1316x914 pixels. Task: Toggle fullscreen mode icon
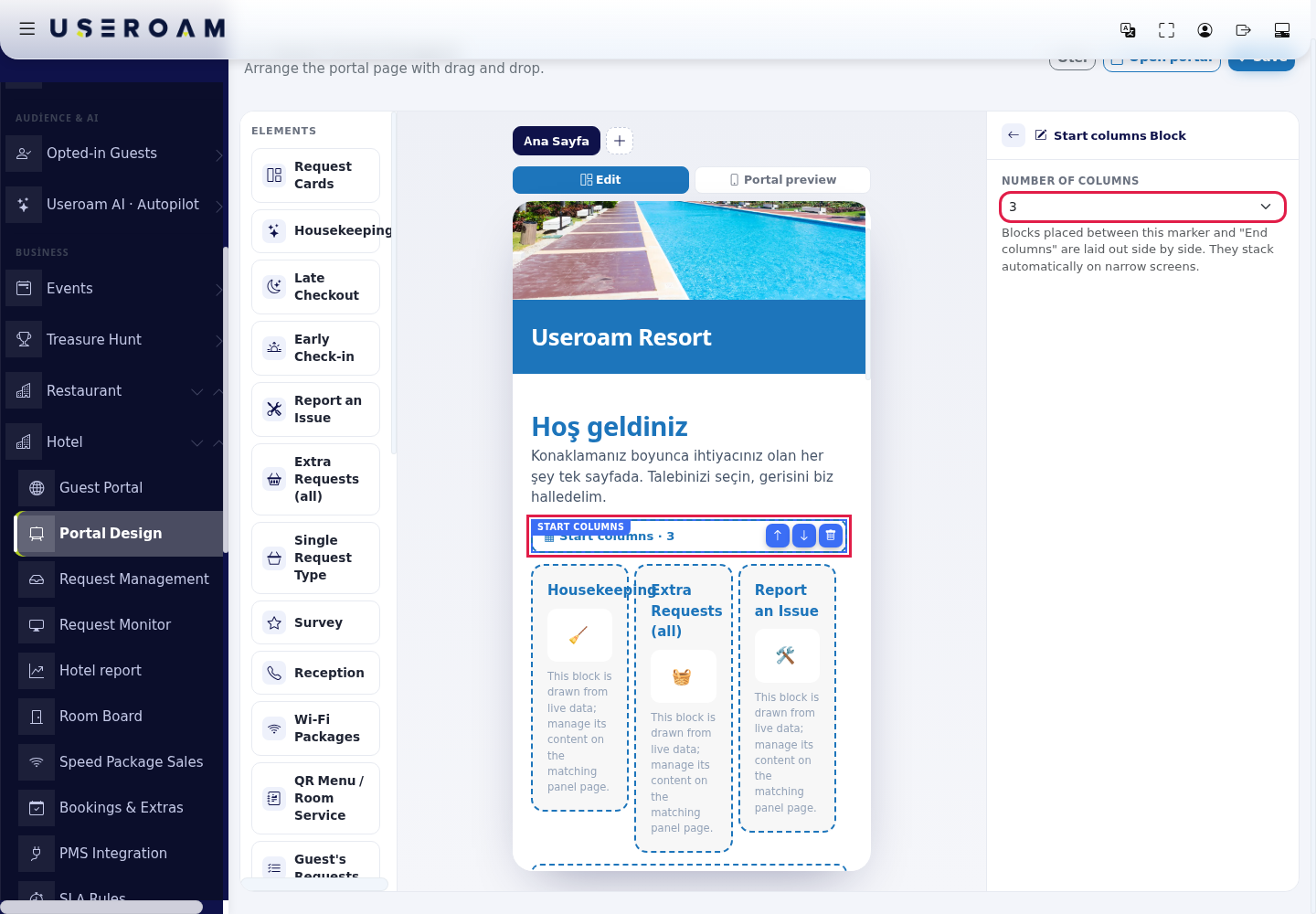pyautogui.click(x=1166, y=30)
